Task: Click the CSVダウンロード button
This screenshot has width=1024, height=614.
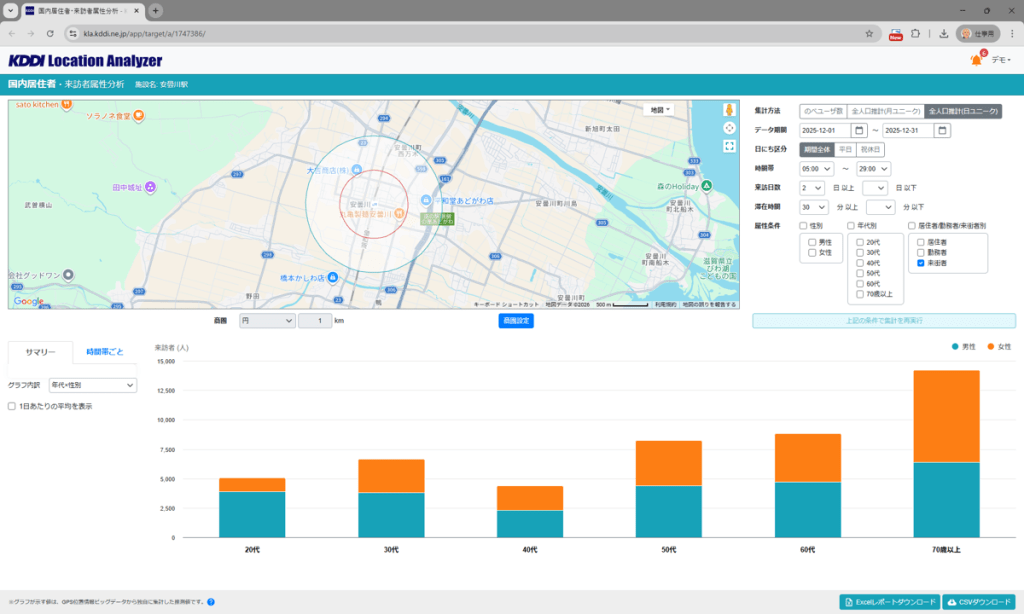Action: tap(979, 602)
